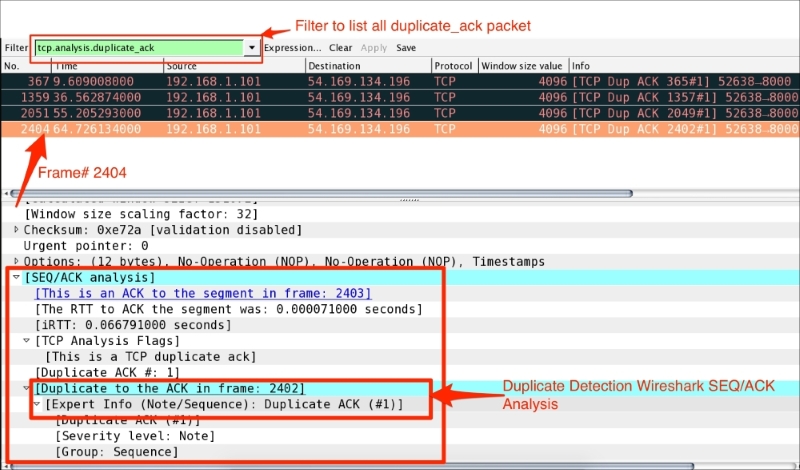Sort packets by the Time column
The image size is (800, 470).
pos(108,66)
